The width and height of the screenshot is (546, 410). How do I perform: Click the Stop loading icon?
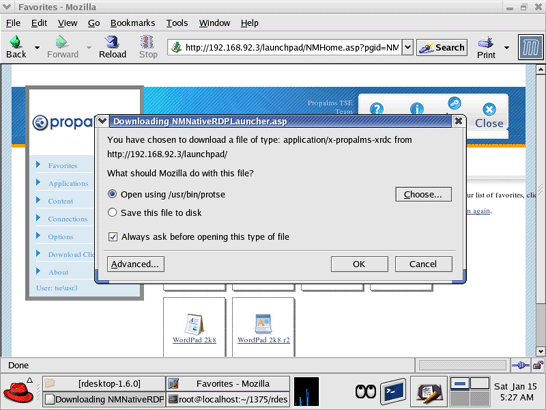[x=147, y=42]
